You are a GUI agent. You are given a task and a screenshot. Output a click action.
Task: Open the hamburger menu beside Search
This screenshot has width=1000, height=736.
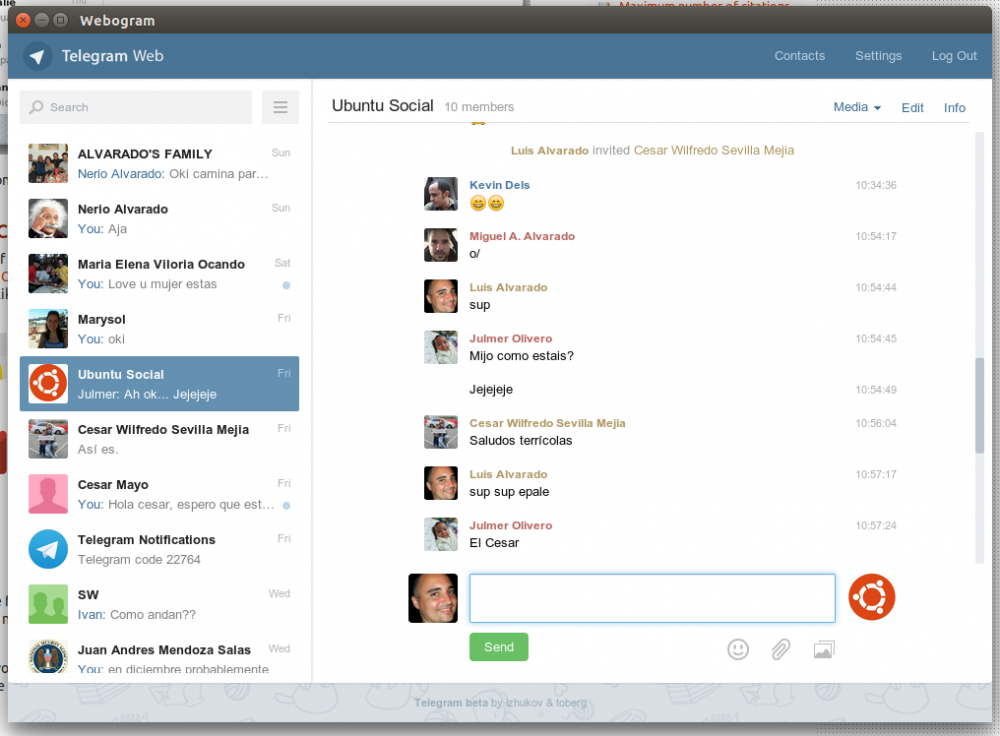point(280,107)
